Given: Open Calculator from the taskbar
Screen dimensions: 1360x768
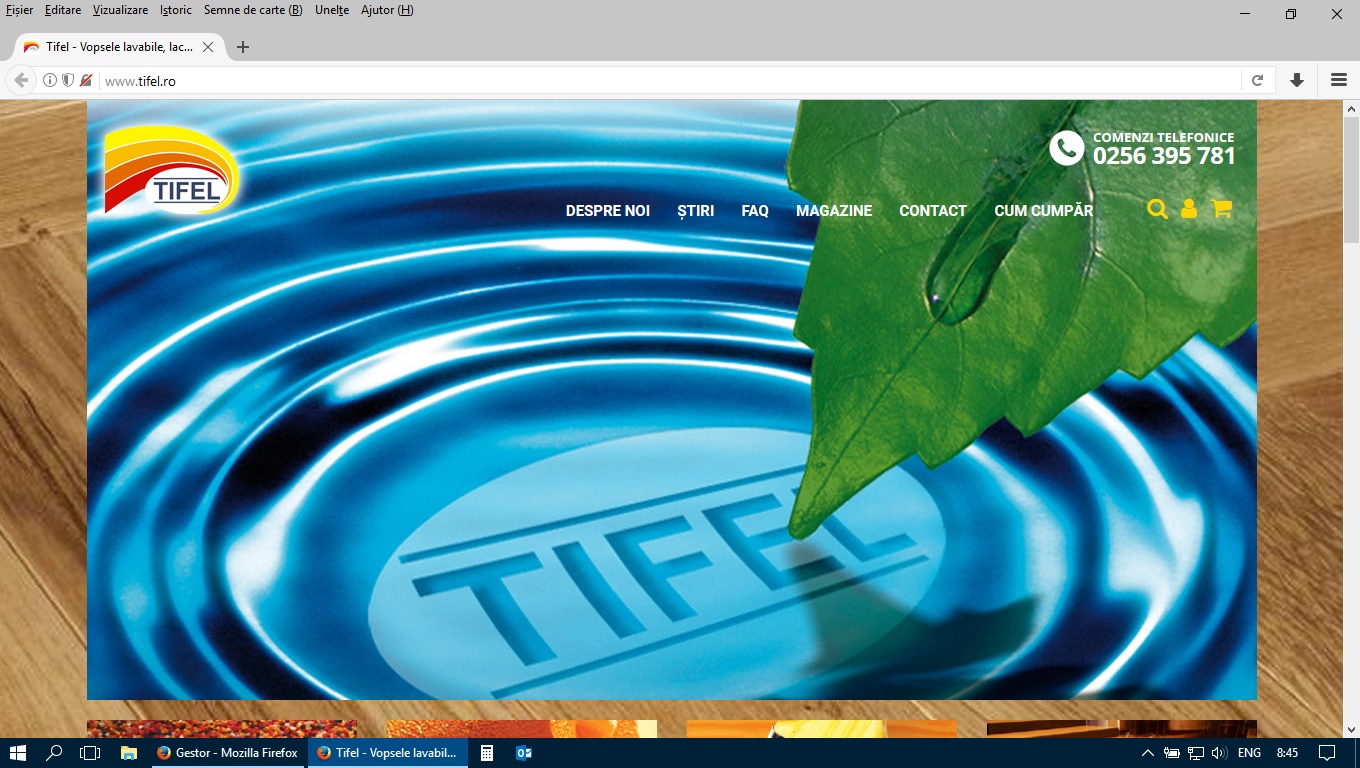Looking at the screenshot, I should click(487, 753).
